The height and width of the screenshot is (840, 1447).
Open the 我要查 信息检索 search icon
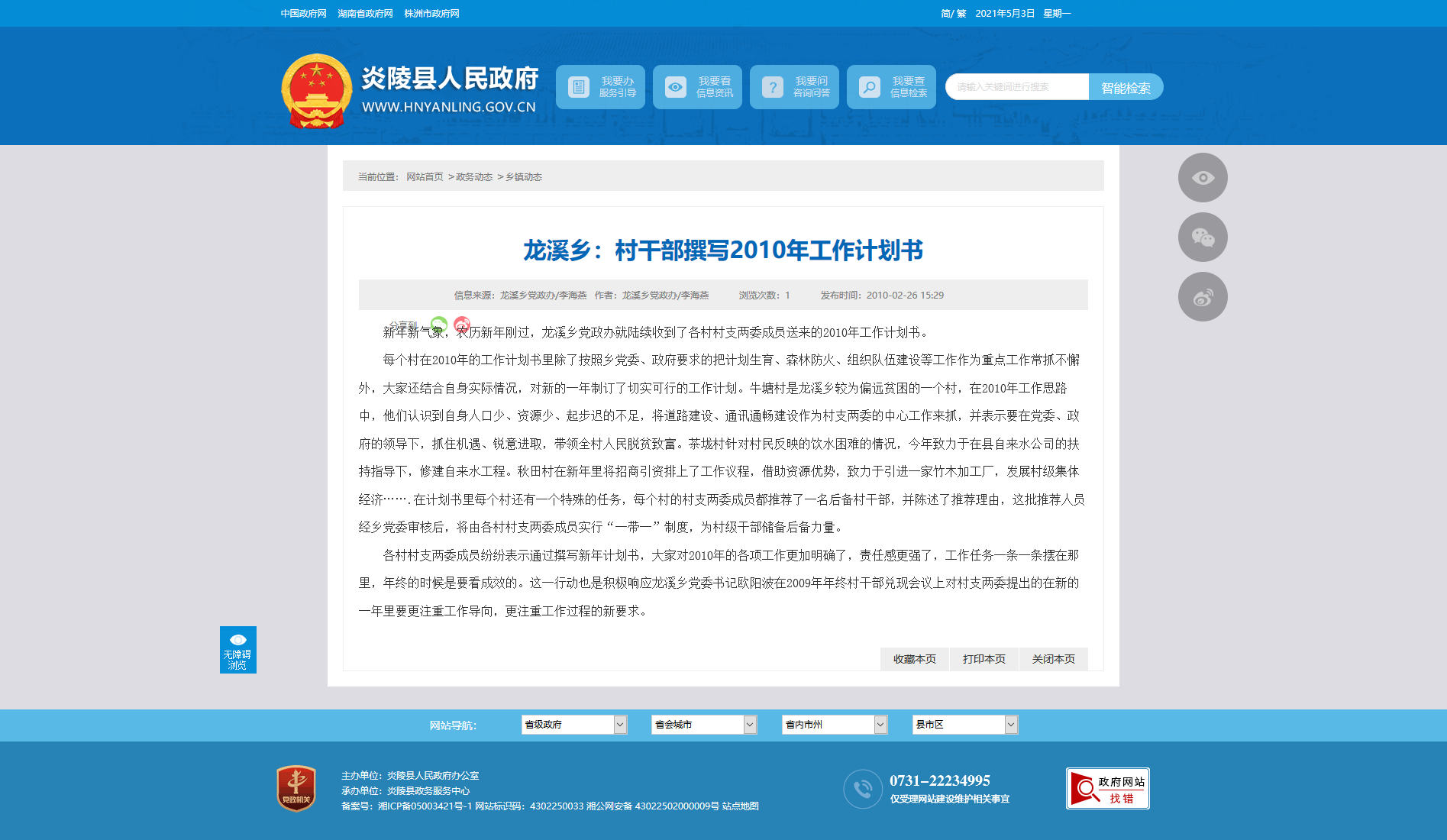pyautogui.click(x=869, y=87)
